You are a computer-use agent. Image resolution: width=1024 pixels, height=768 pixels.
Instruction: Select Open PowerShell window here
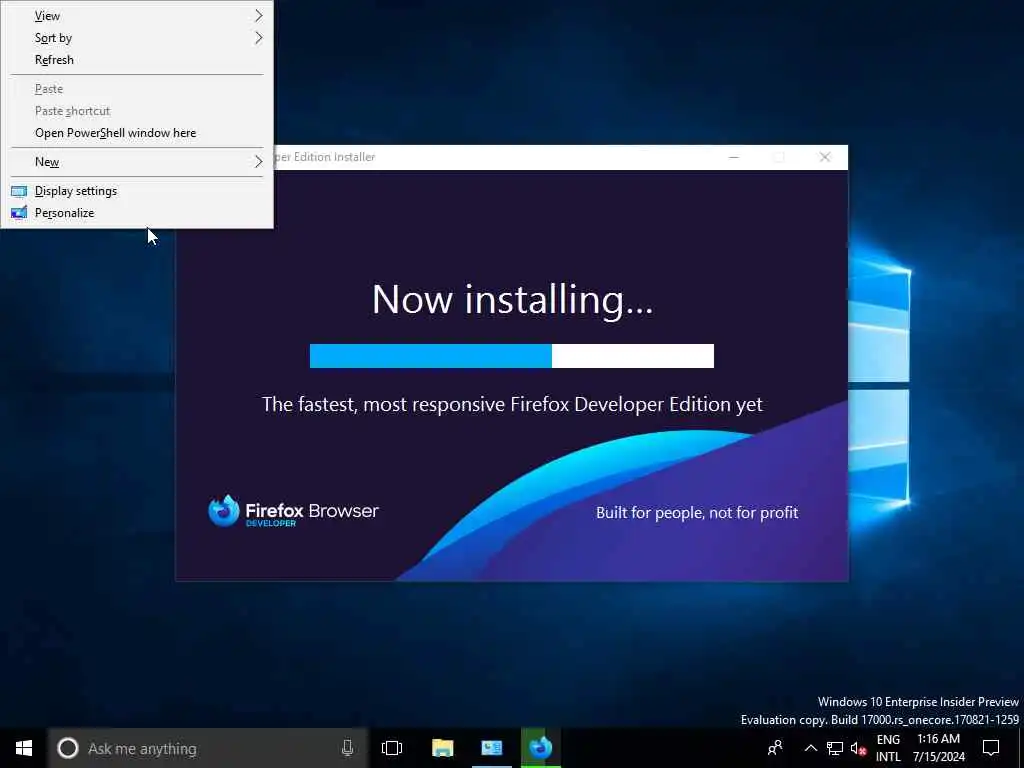click(137, 133)
